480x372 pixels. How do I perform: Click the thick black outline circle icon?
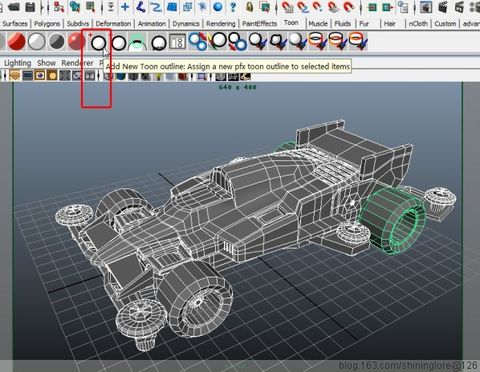[x=159, y=42]
